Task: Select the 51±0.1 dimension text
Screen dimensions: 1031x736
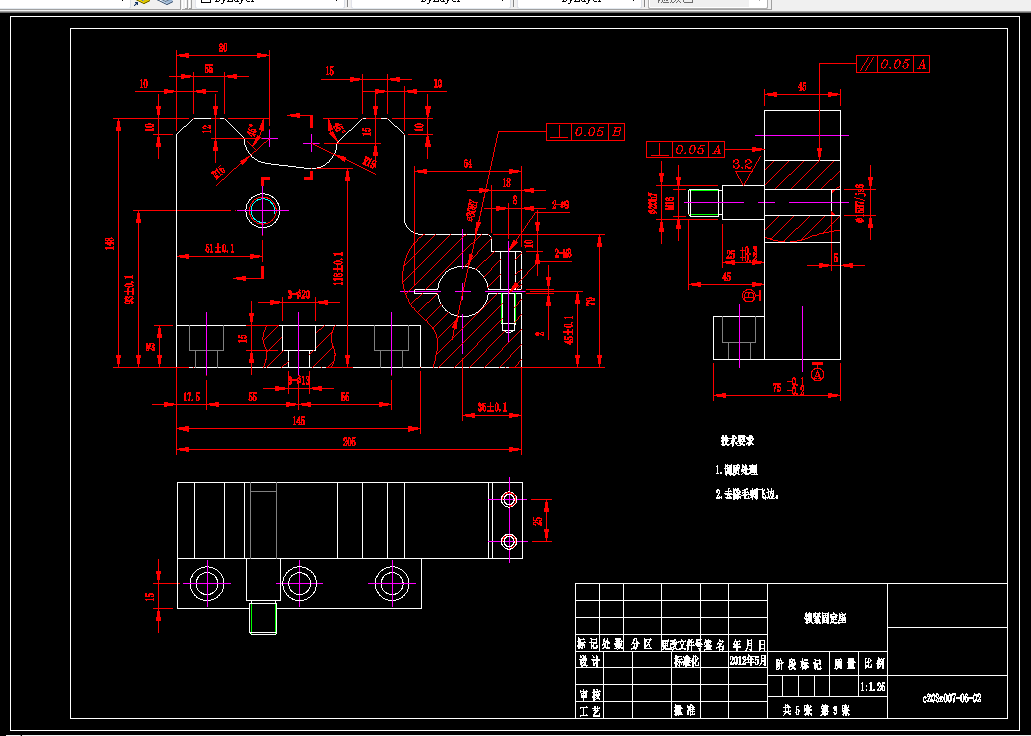Action: pos(220,248)
